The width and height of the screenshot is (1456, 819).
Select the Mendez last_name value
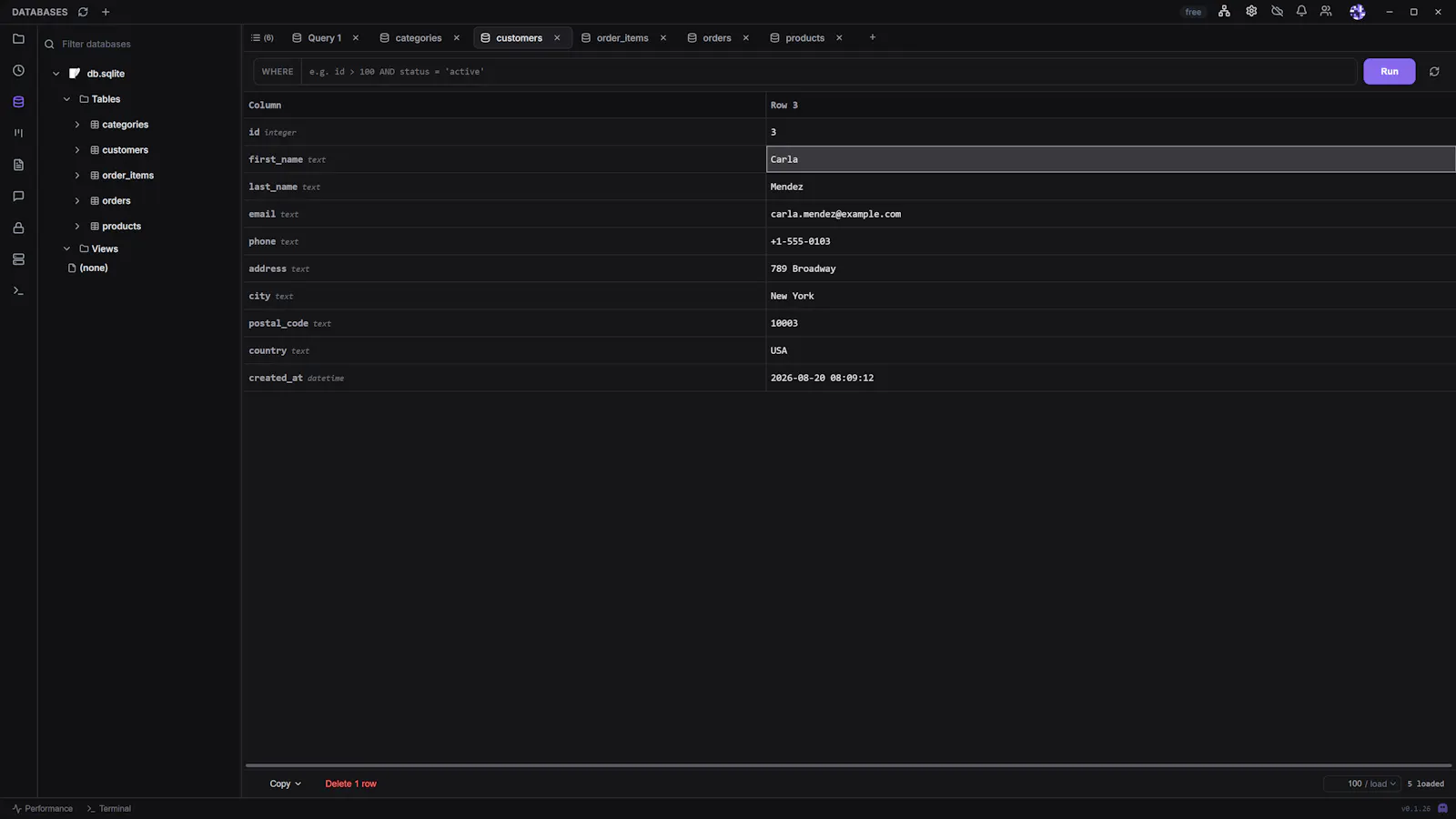tap(1111, 187)
